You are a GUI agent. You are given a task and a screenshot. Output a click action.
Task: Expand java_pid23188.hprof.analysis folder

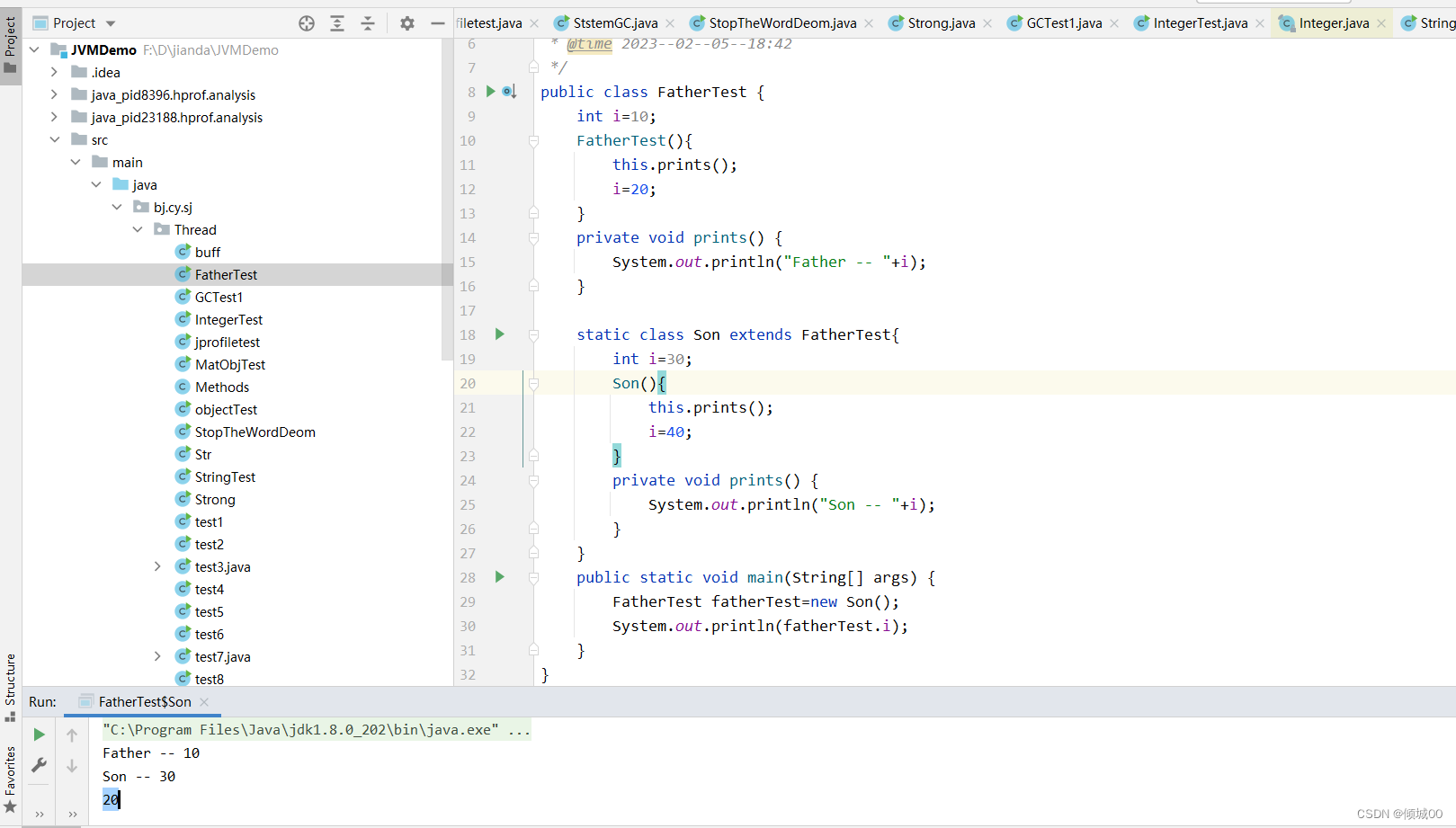tap(54, 117)
